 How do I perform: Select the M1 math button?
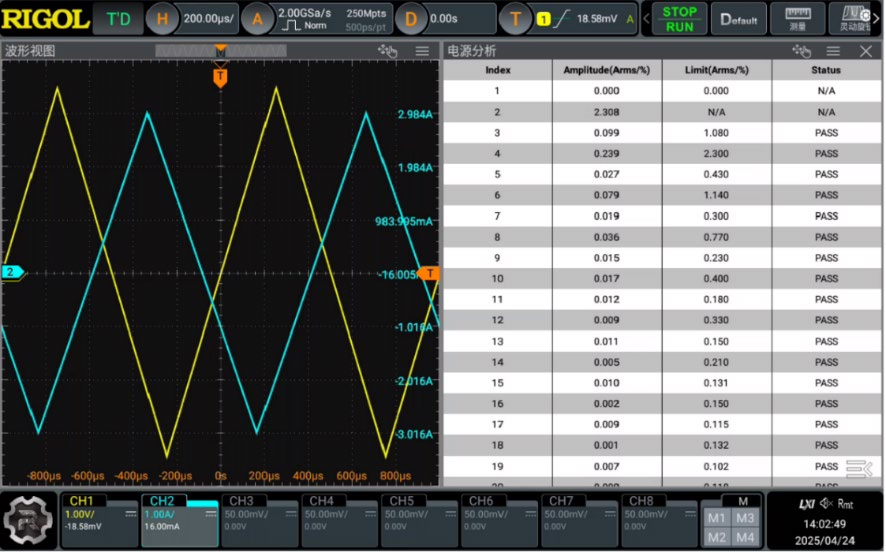(x=716, y=518)
